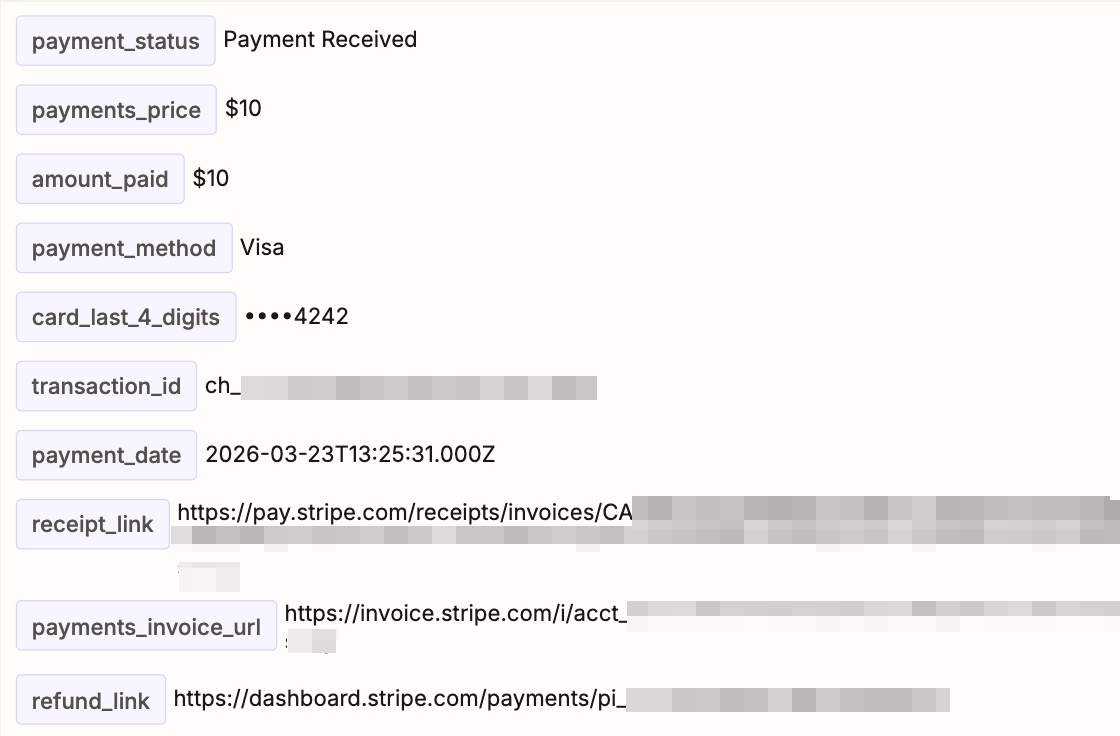1120x736 pixels.
Task: Click the amount_paid field tag
Action: point(100,179)
